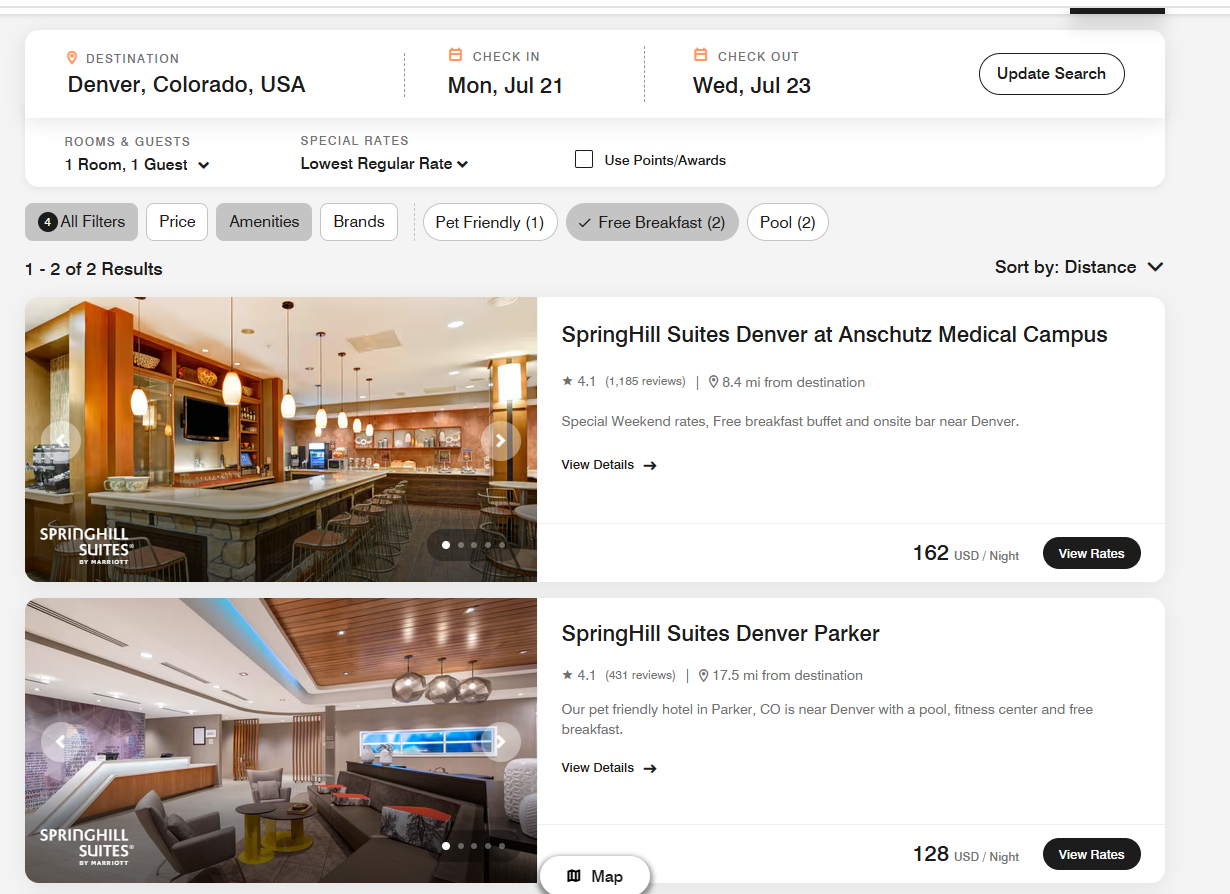Deselect the Free Breakfast (2) filter
The height and width of the screenshot is (894, 1230).
[x=652, y=222]
